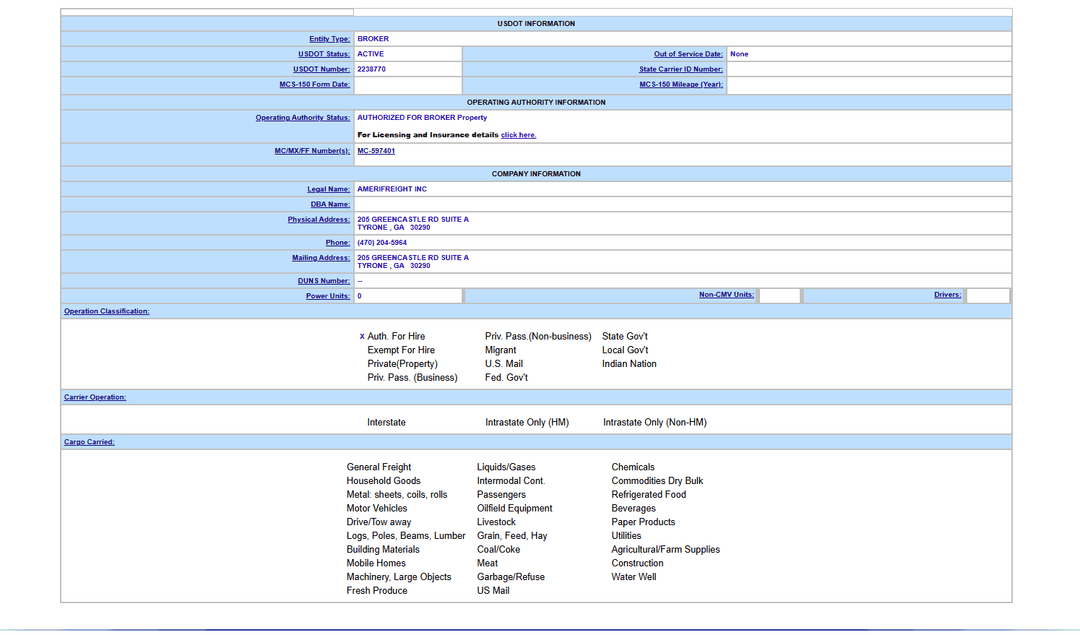Click the 'Auth. For Hire' classification
The image size is (1080, 635).
point(396,337)
